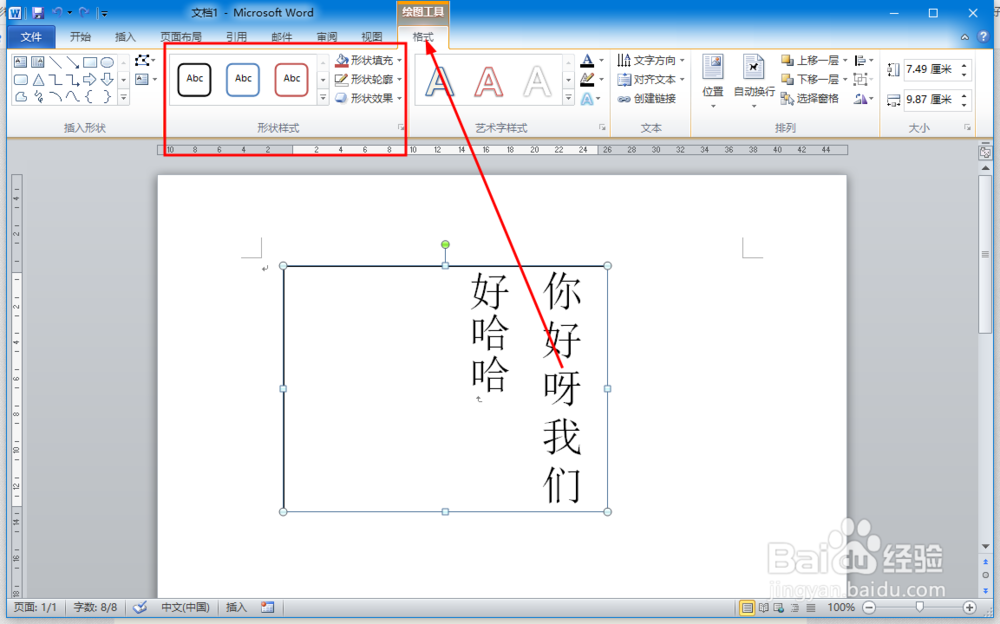Open the 选择窗格 selection pane
The height and width of the screenshot is (624, 1000).
(x=820, y=98)
